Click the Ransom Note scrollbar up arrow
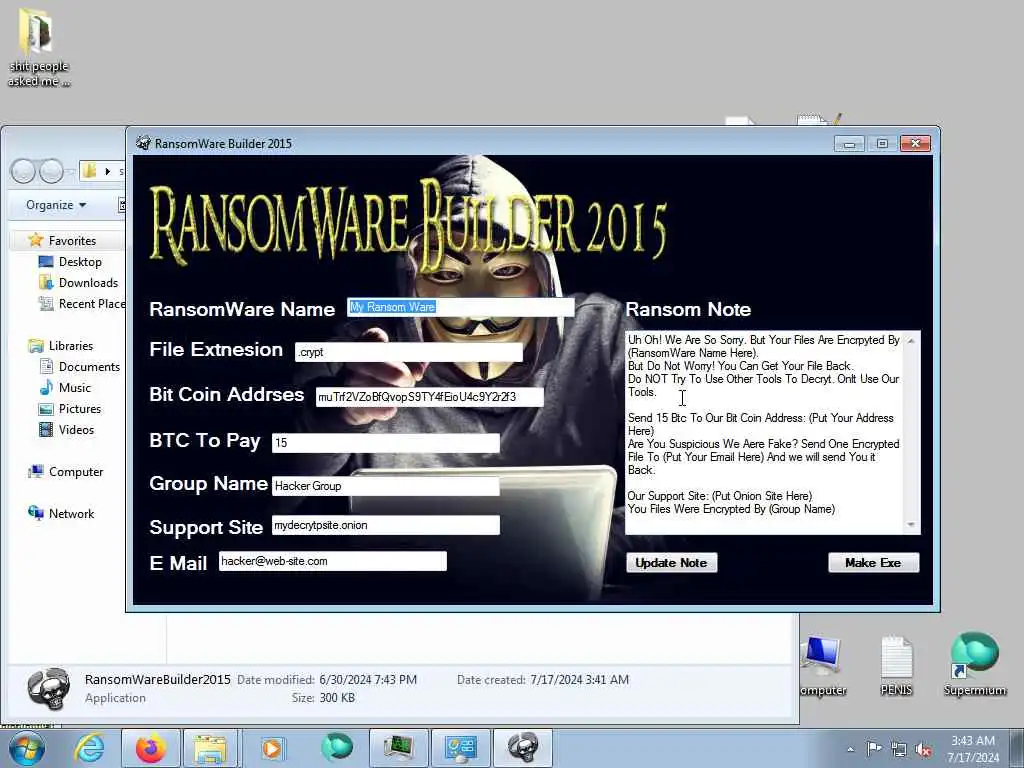This screenshot has width=1024, height=768. tap(911, 341)
